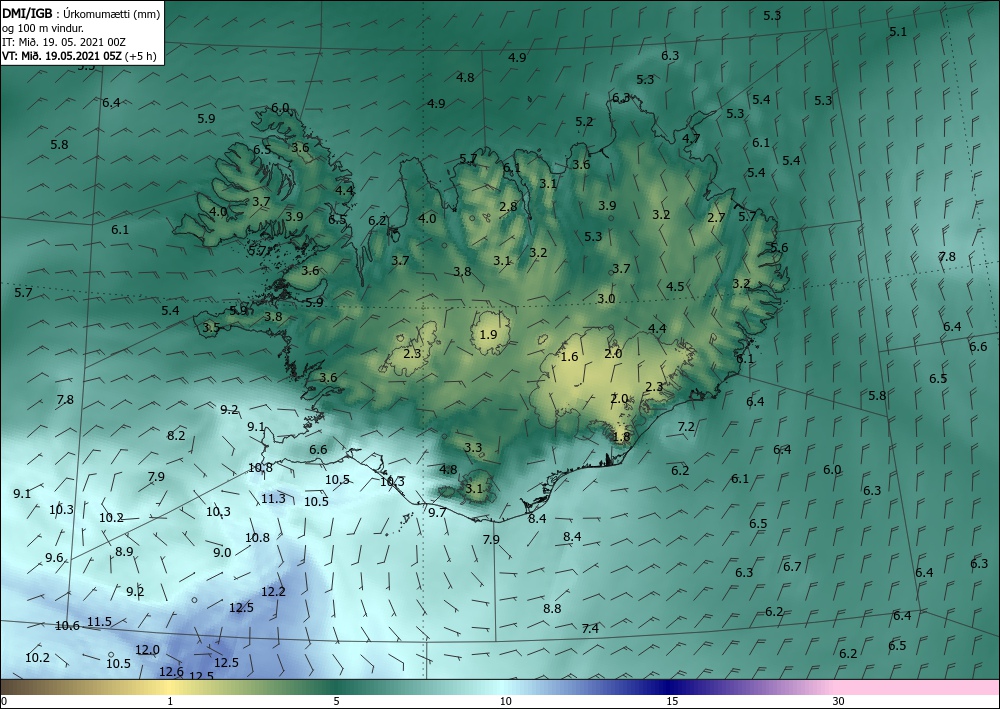
Task: Click the 12.6 value on the map
Action: [x=171, y=671]
